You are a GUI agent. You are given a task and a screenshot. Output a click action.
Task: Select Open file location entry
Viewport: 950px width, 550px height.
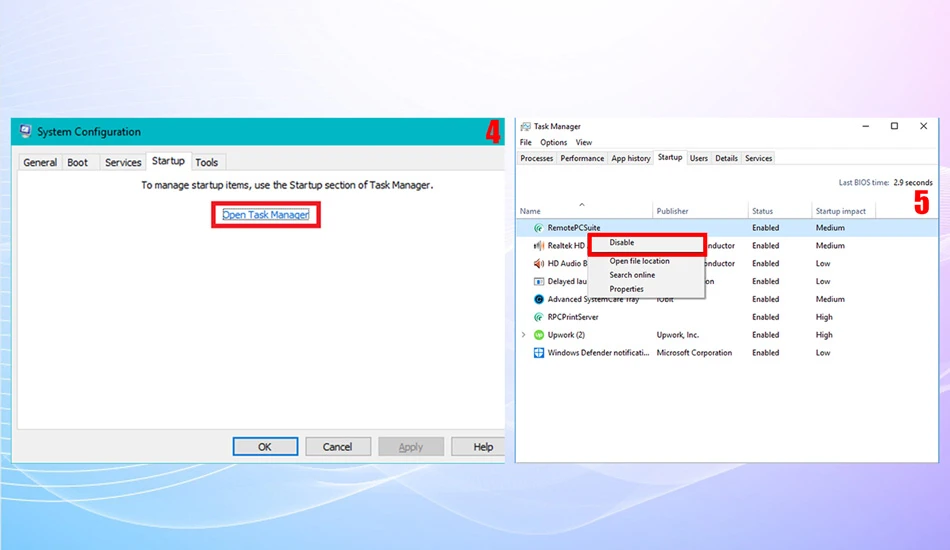point(639,261)
